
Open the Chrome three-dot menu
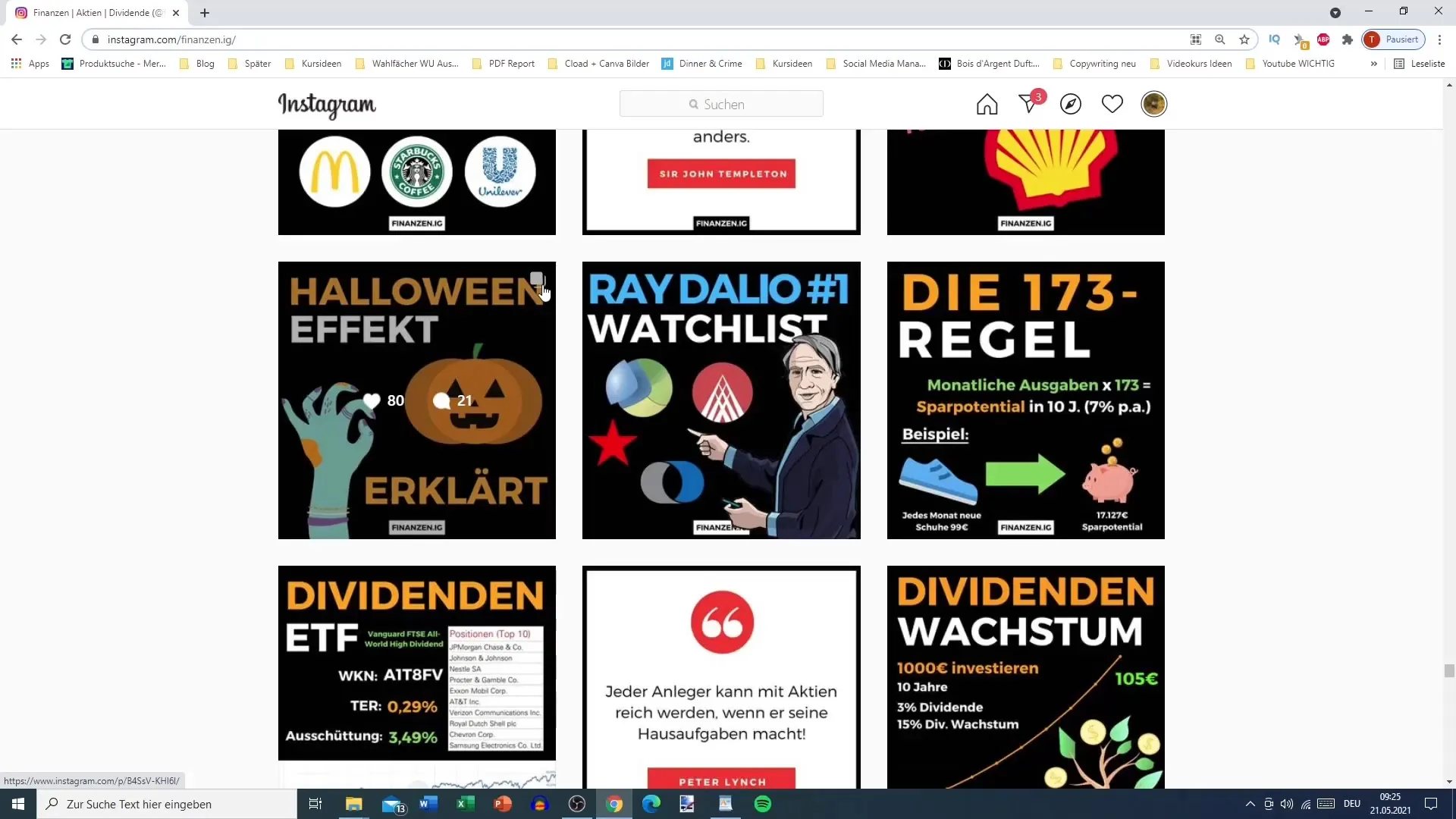pos(1440,39)
